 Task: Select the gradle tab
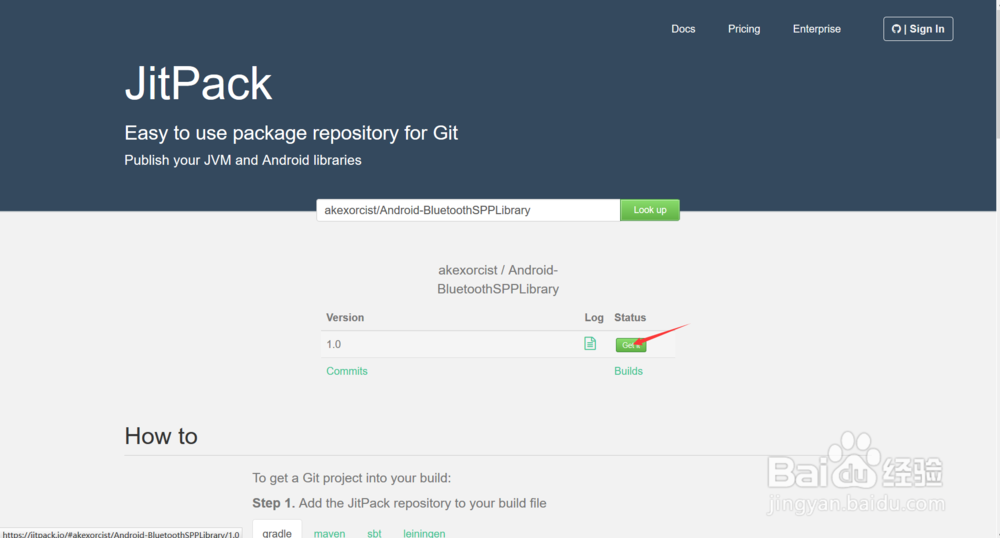(277, 532)
